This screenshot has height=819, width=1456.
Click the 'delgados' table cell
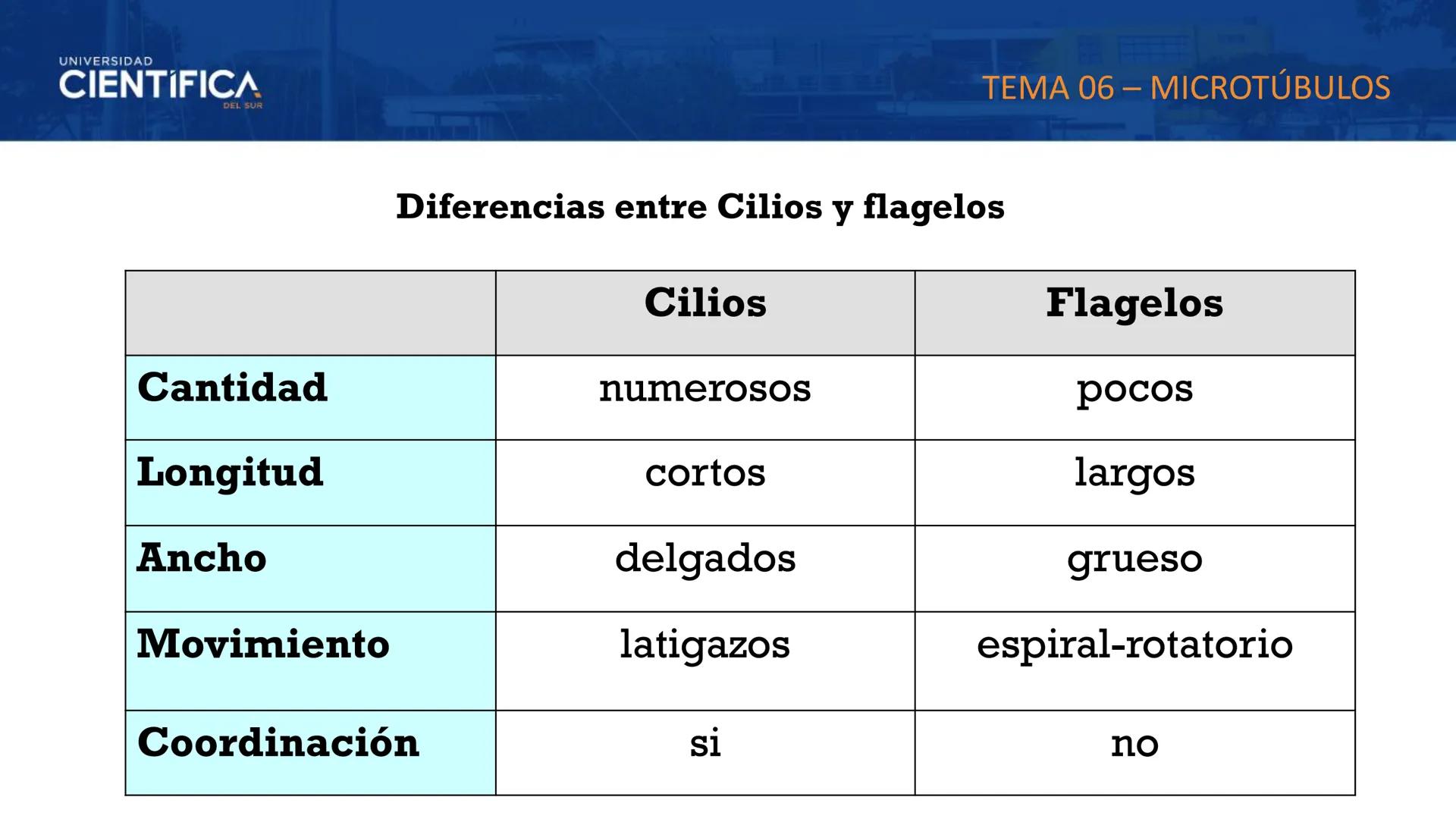tap(705, 560)
